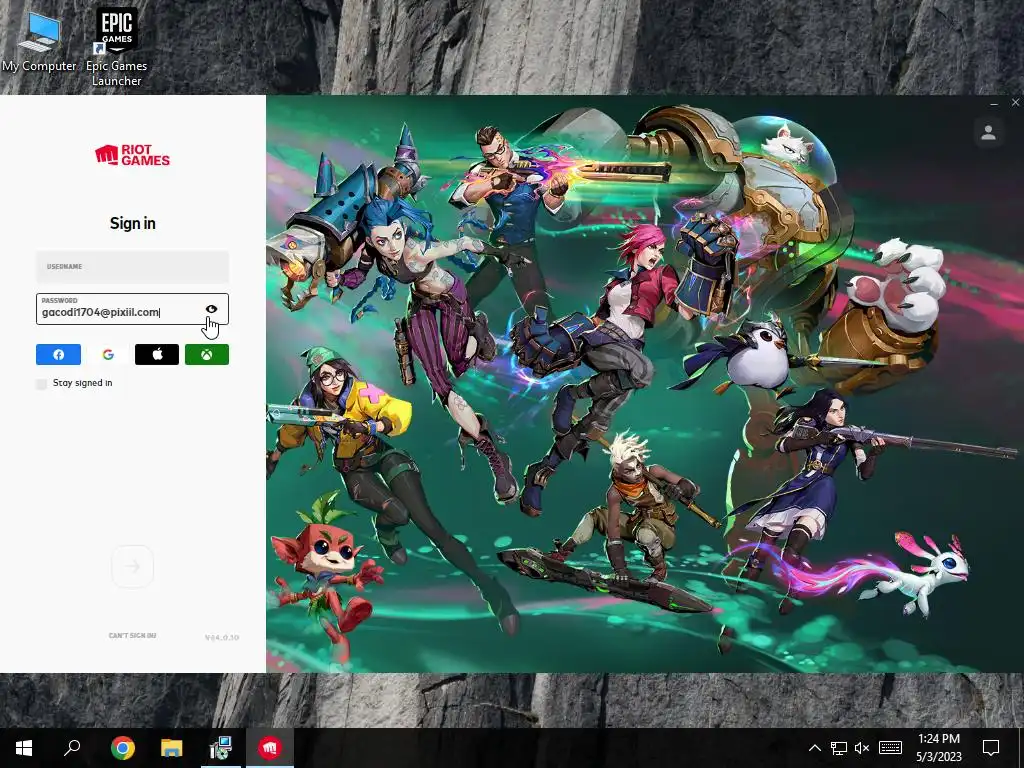Open the account profile icon
Screen dimensions: 1024x768
988,133
